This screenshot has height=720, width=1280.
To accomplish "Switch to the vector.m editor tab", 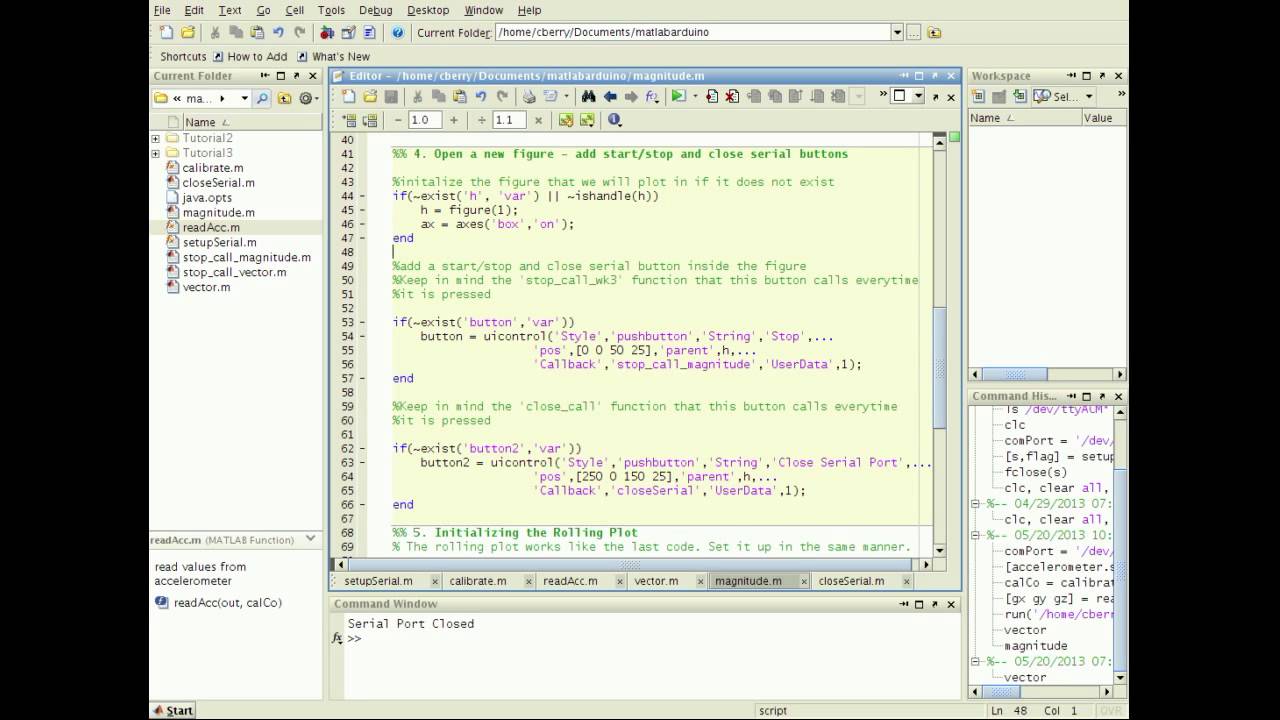I will (x=656, y=581).
